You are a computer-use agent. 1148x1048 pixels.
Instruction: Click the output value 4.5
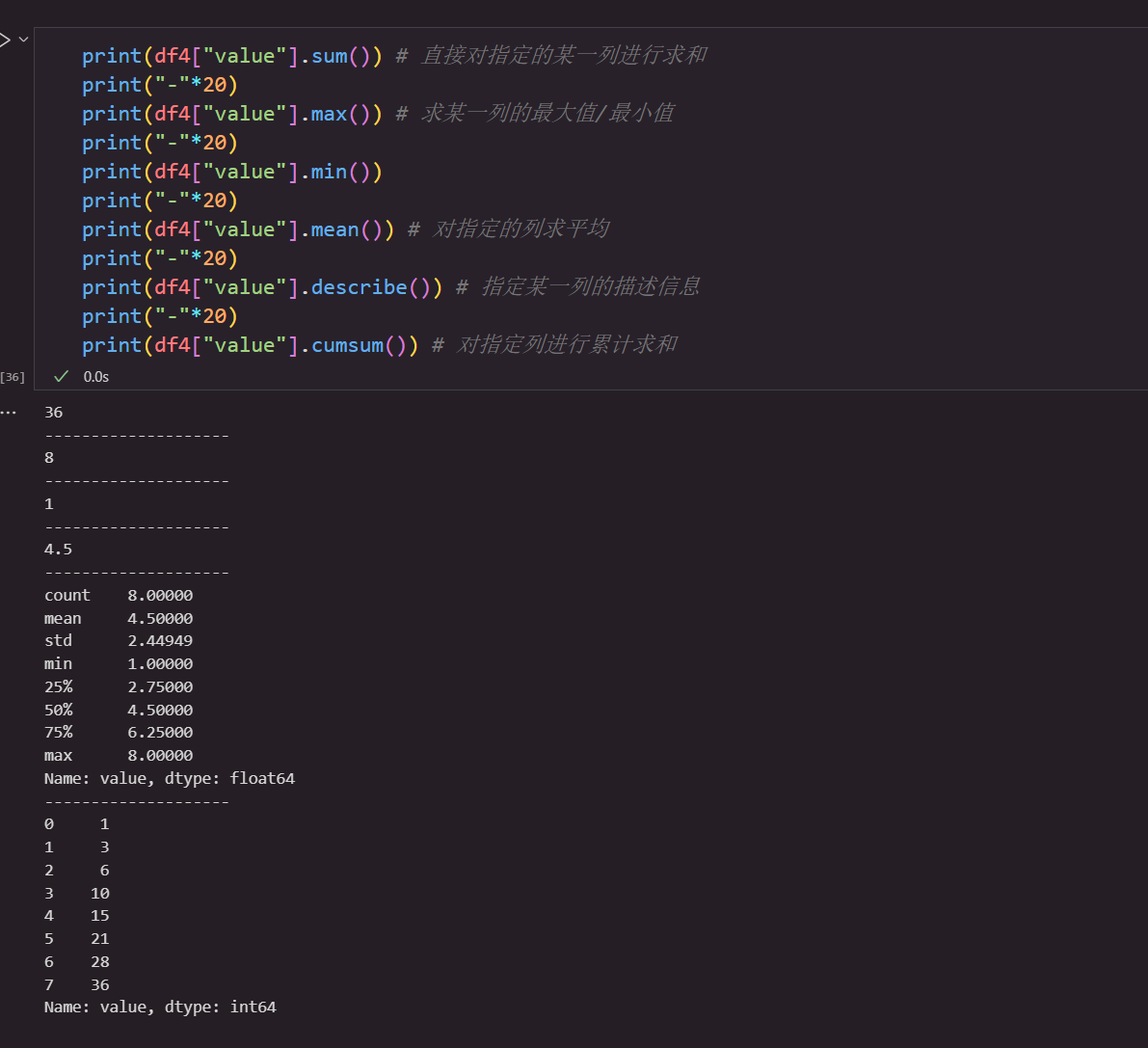point(59,550)
